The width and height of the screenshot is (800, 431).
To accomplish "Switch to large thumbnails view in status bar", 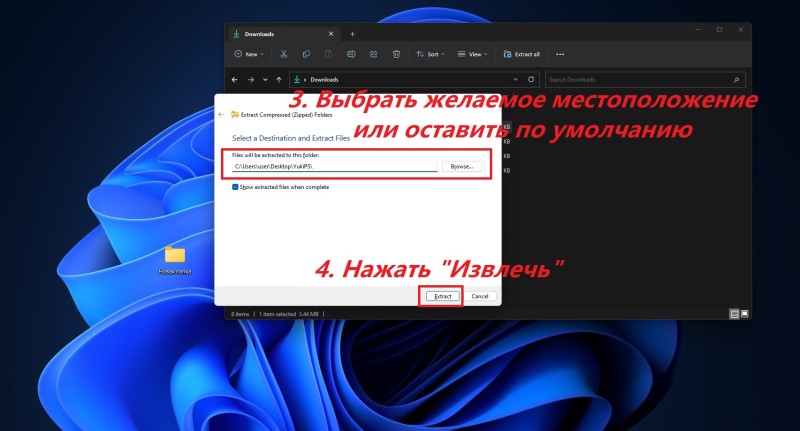I will 746,313.
